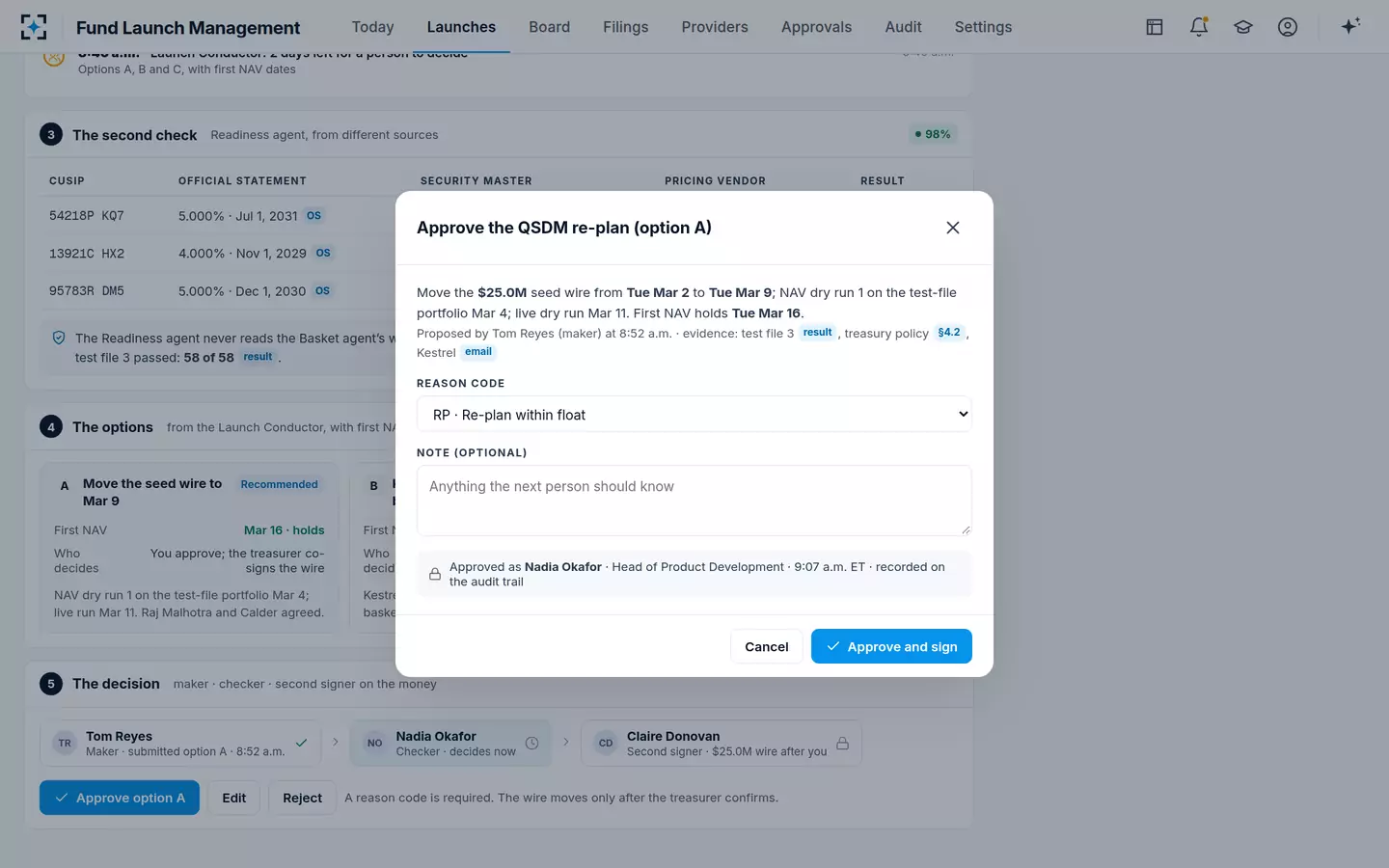Switch to the Launches tab
Screen dimensions: 1389x868
pos(461,27)
